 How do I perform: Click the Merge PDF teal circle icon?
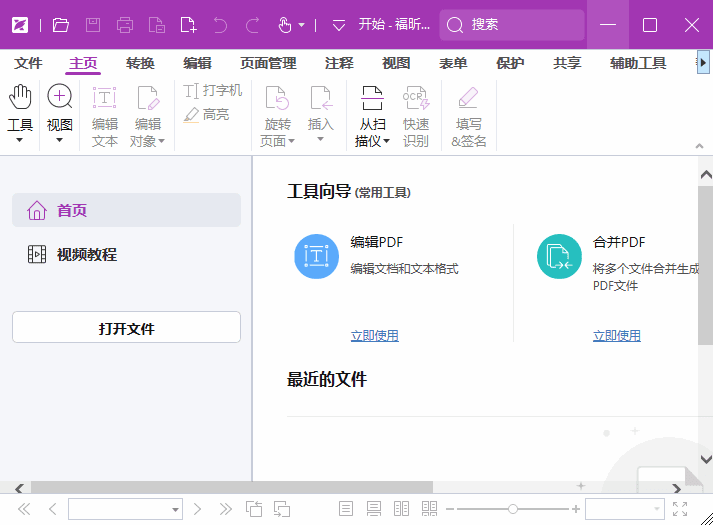click(x=559, y=256)
